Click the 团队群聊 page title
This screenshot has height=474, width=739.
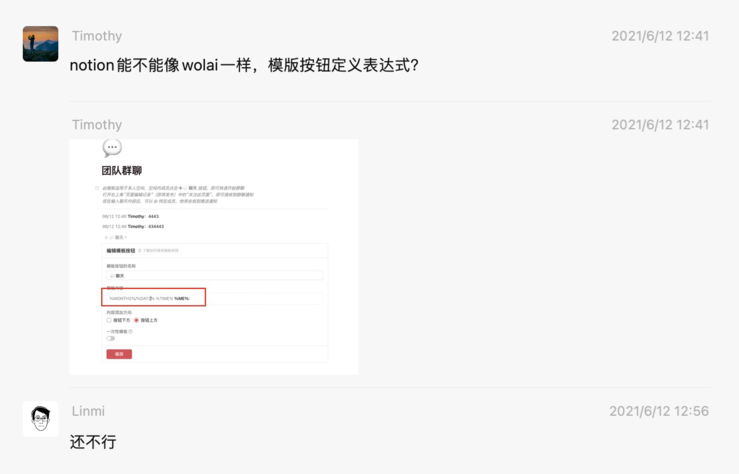tap(122, 171)
